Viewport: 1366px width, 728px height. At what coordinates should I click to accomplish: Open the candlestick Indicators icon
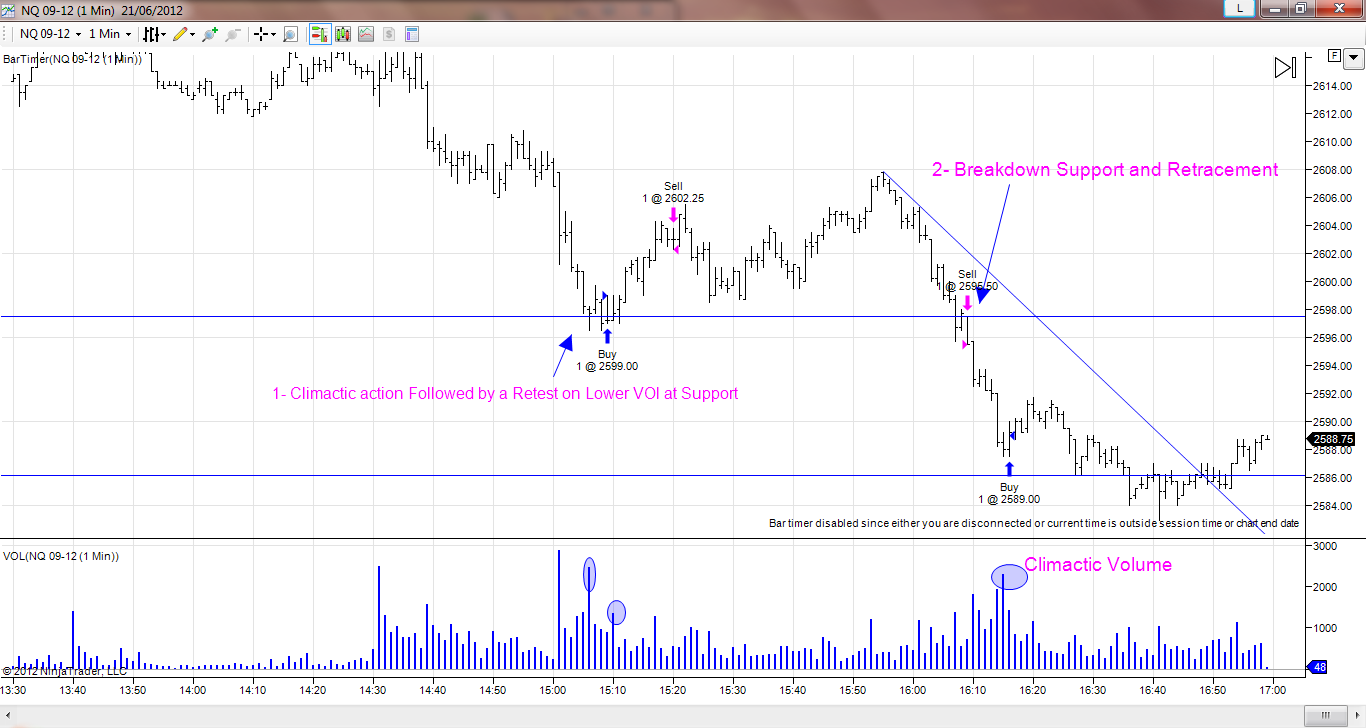click(x=343, y=34)
